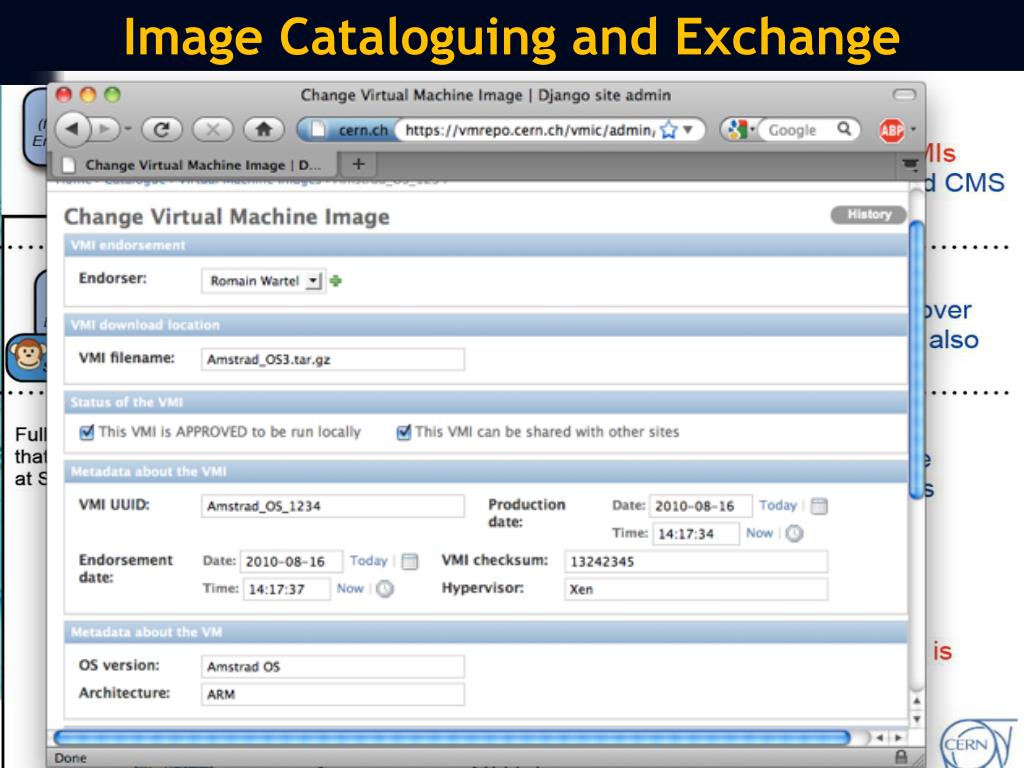Click the search magnifier in the Google box
This screenshot has height=768, width=1024.
[844, 129]
